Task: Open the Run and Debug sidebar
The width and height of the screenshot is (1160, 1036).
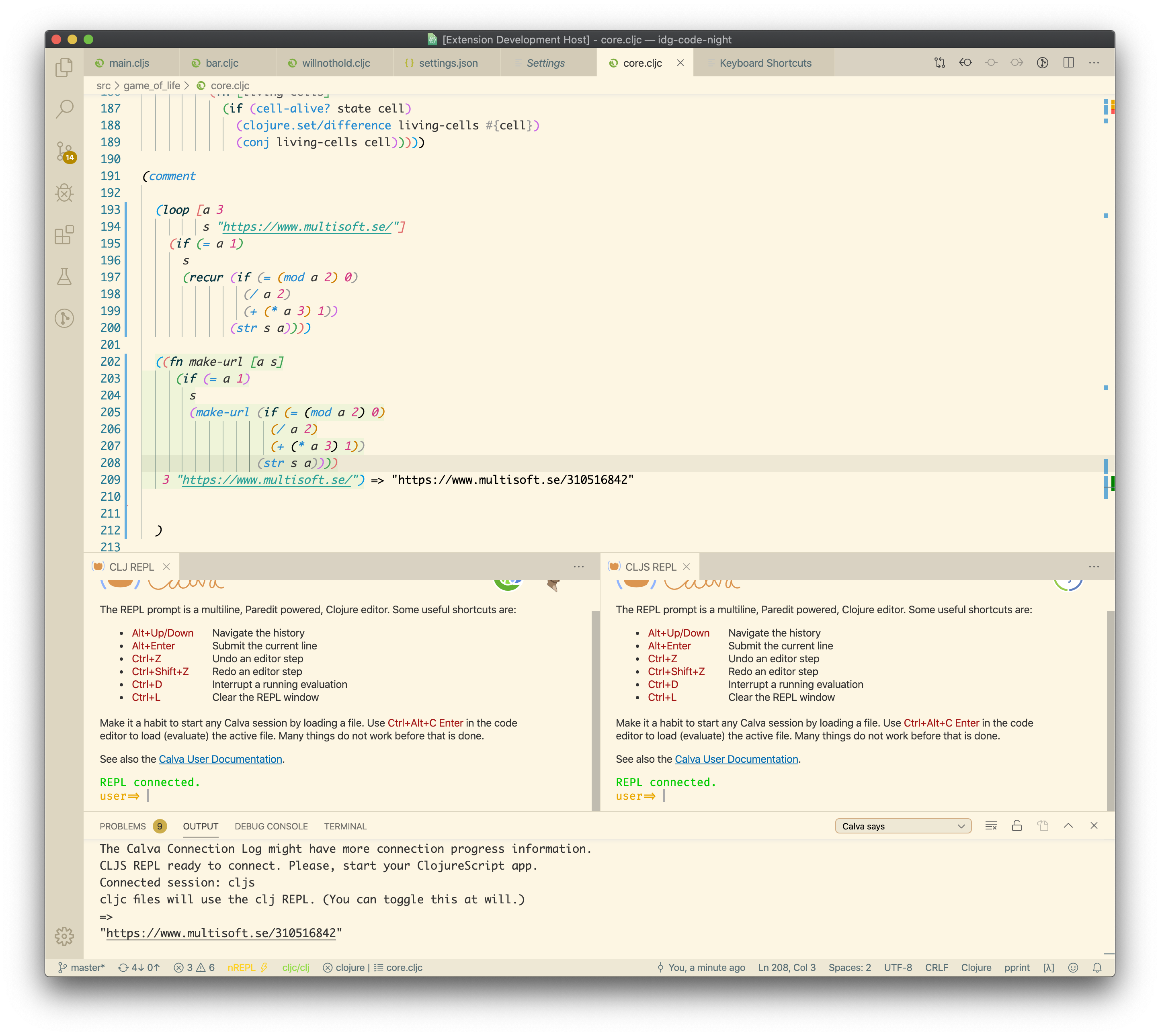Action: click(x=64, y=193)
